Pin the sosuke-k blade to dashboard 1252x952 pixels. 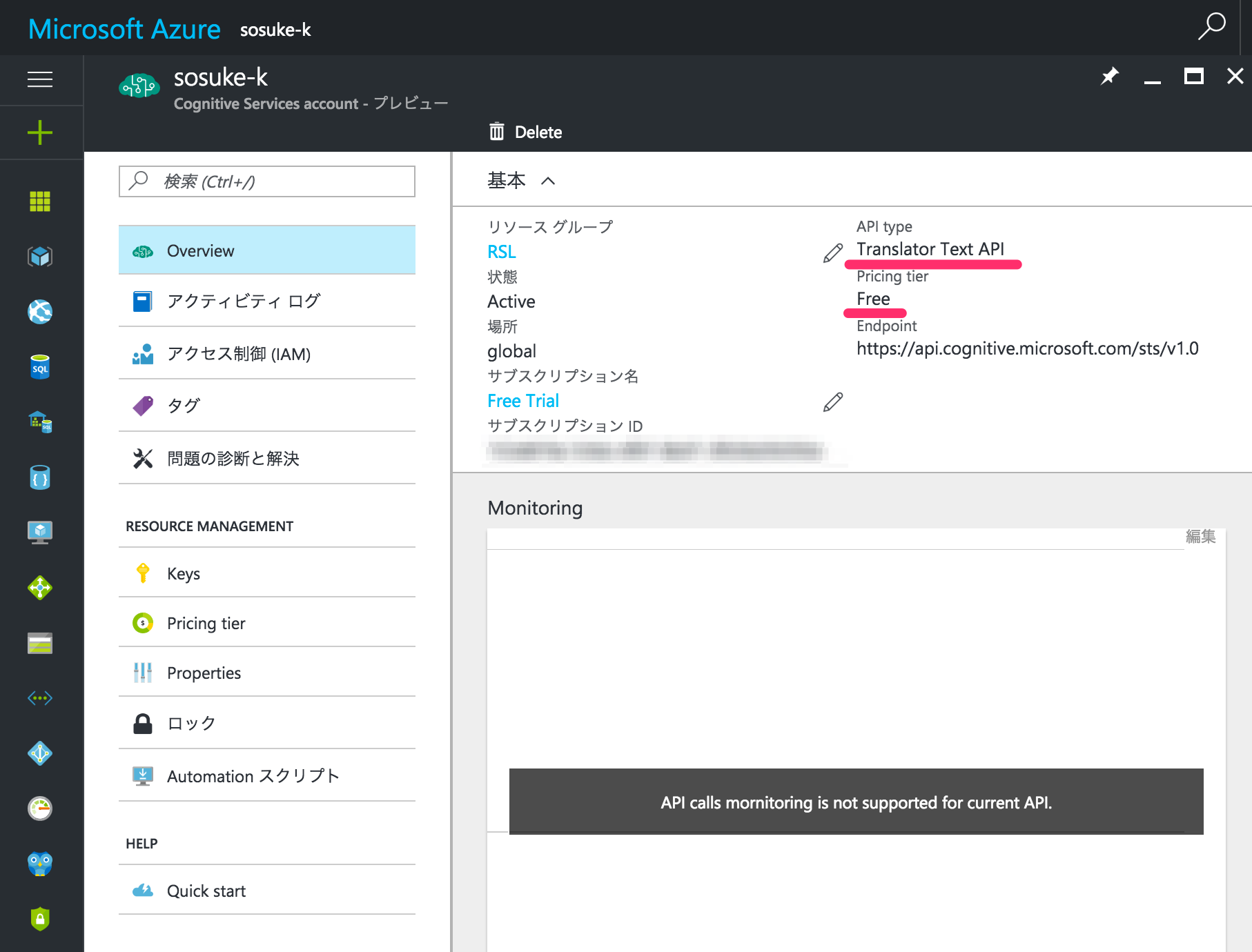click(1109, 77)
